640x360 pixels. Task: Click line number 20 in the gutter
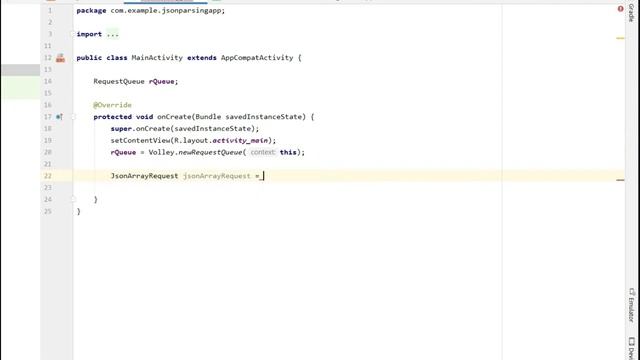(48, 152)
